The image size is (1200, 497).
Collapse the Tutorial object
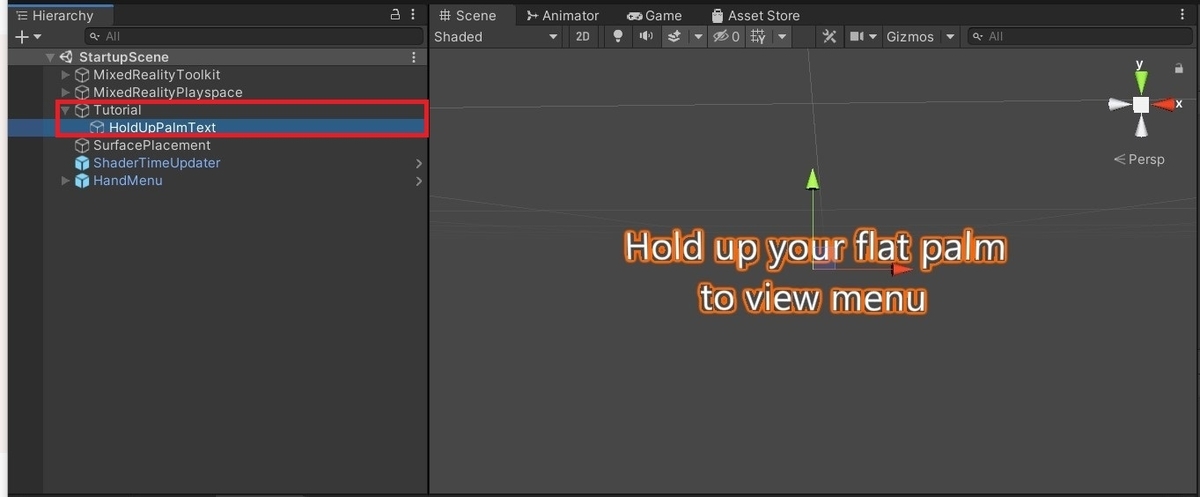[x=66, y=110]
